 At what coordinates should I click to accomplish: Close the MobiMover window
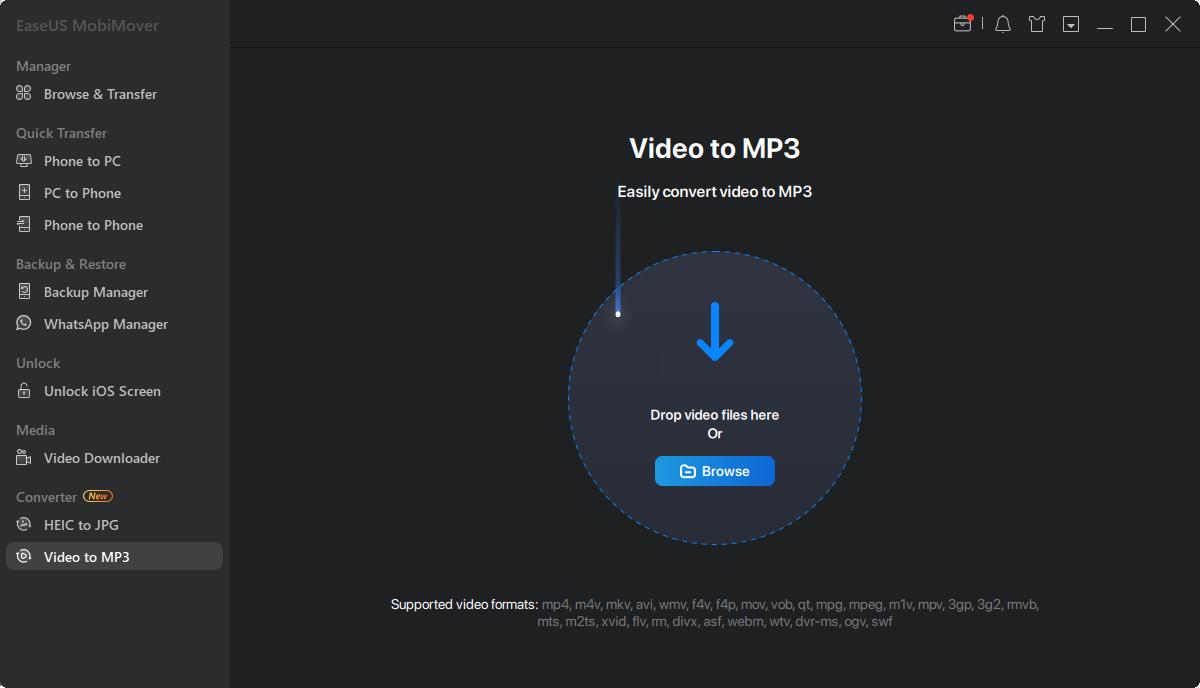pyautogui.click(x=1173, y=24)
